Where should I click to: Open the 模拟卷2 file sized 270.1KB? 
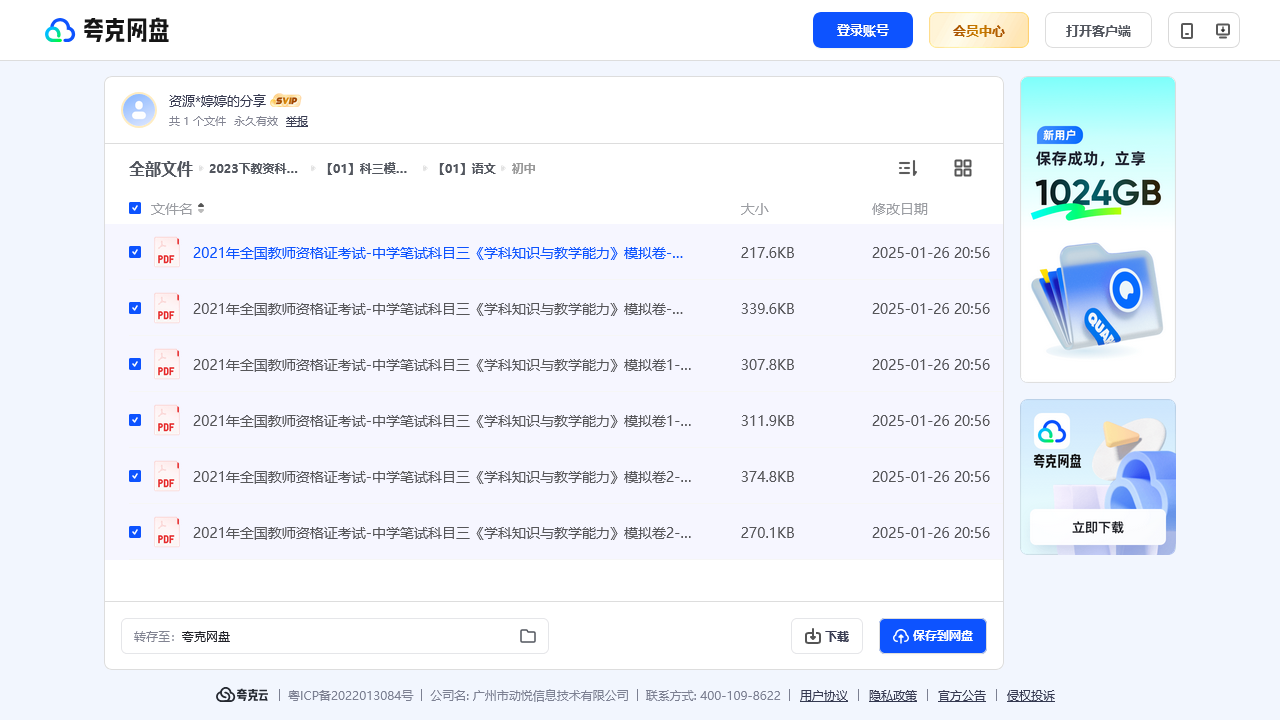442,533
